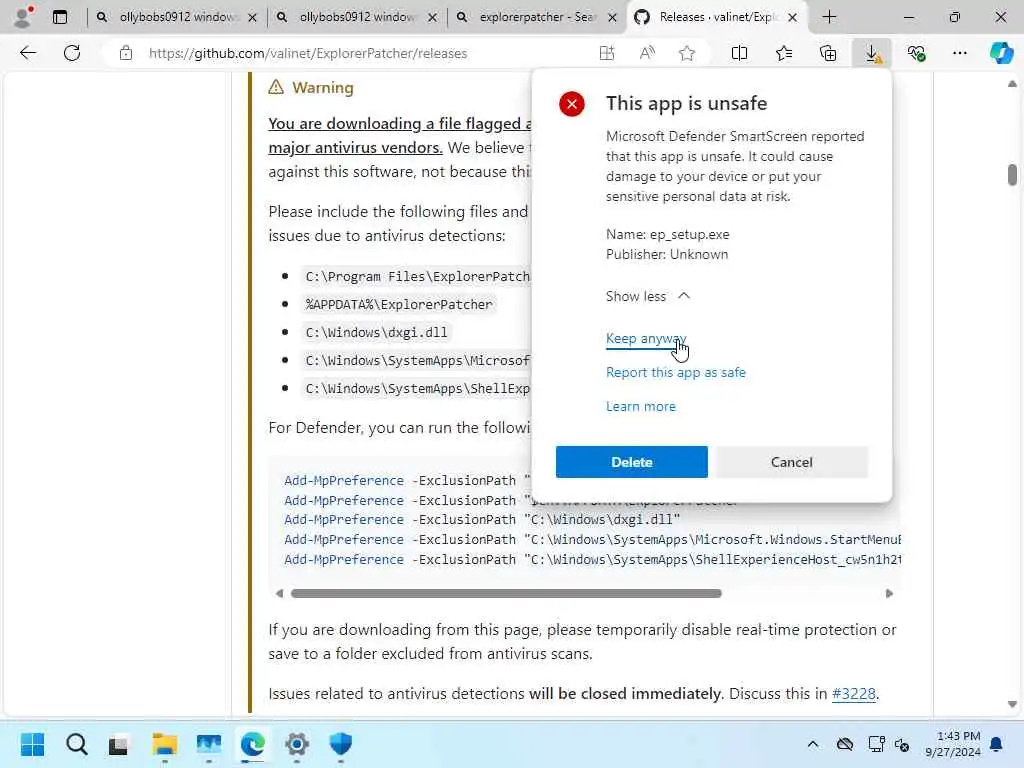Click the OneDrive cloud tray icon
Image resolution: width=1024 pixels, height=768 pixels.
coord(844,744)
